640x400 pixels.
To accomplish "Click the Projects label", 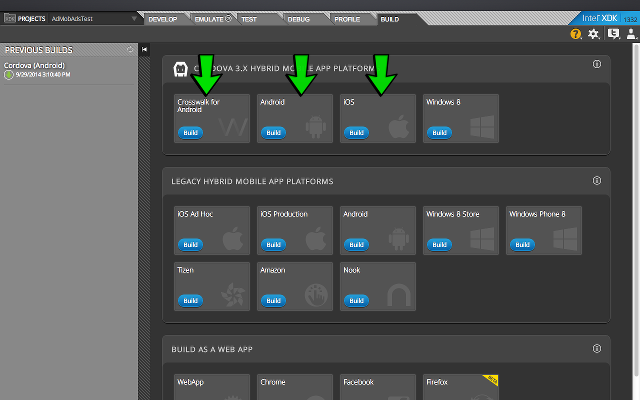I will click(31, 19).
